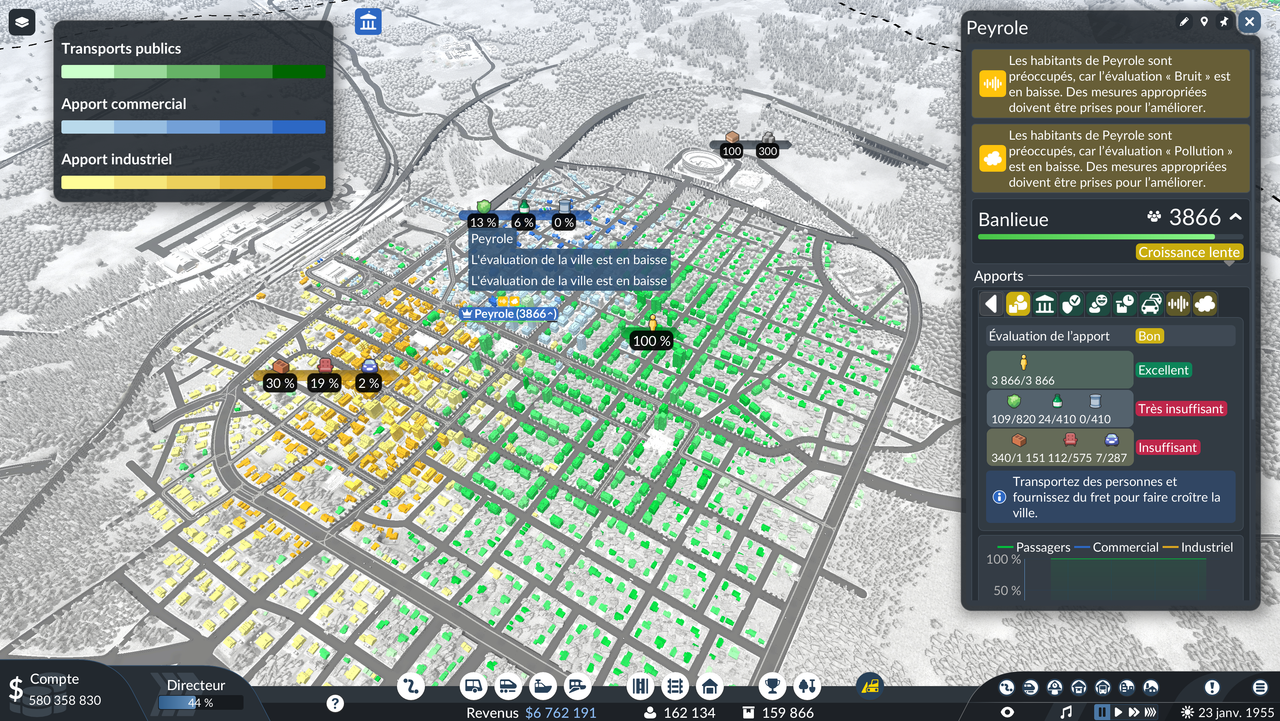Select the railway track tool
This screenshot has height=721, width=1280.
click(x=675, y=686)
